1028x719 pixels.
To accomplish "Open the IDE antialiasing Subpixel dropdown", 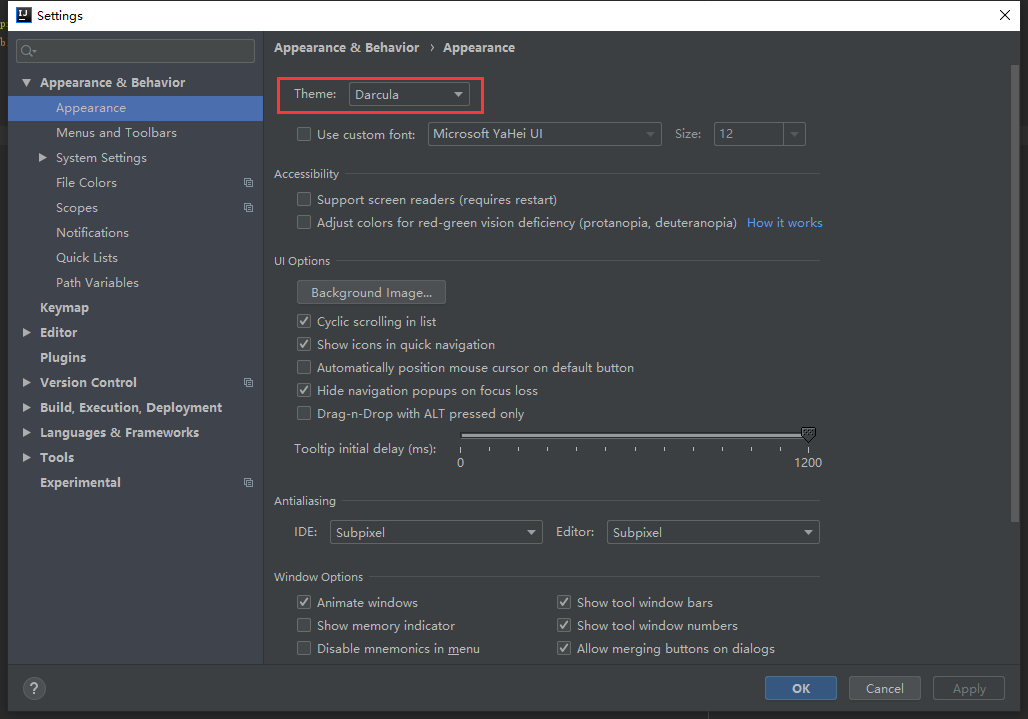I will click(x=436, y=532).
